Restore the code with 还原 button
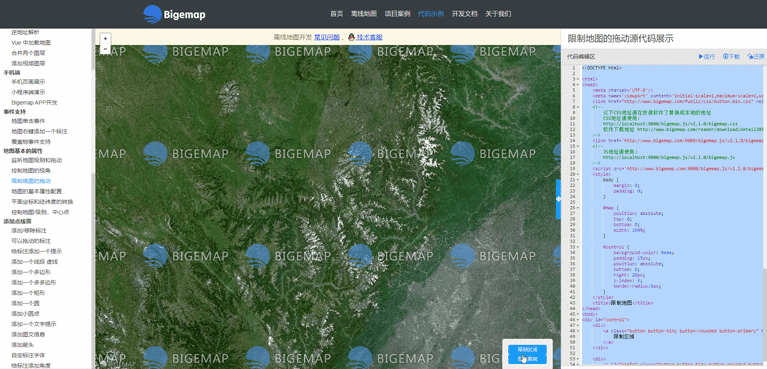The height and width of the screenshot is (369, 767). [756, 57]
